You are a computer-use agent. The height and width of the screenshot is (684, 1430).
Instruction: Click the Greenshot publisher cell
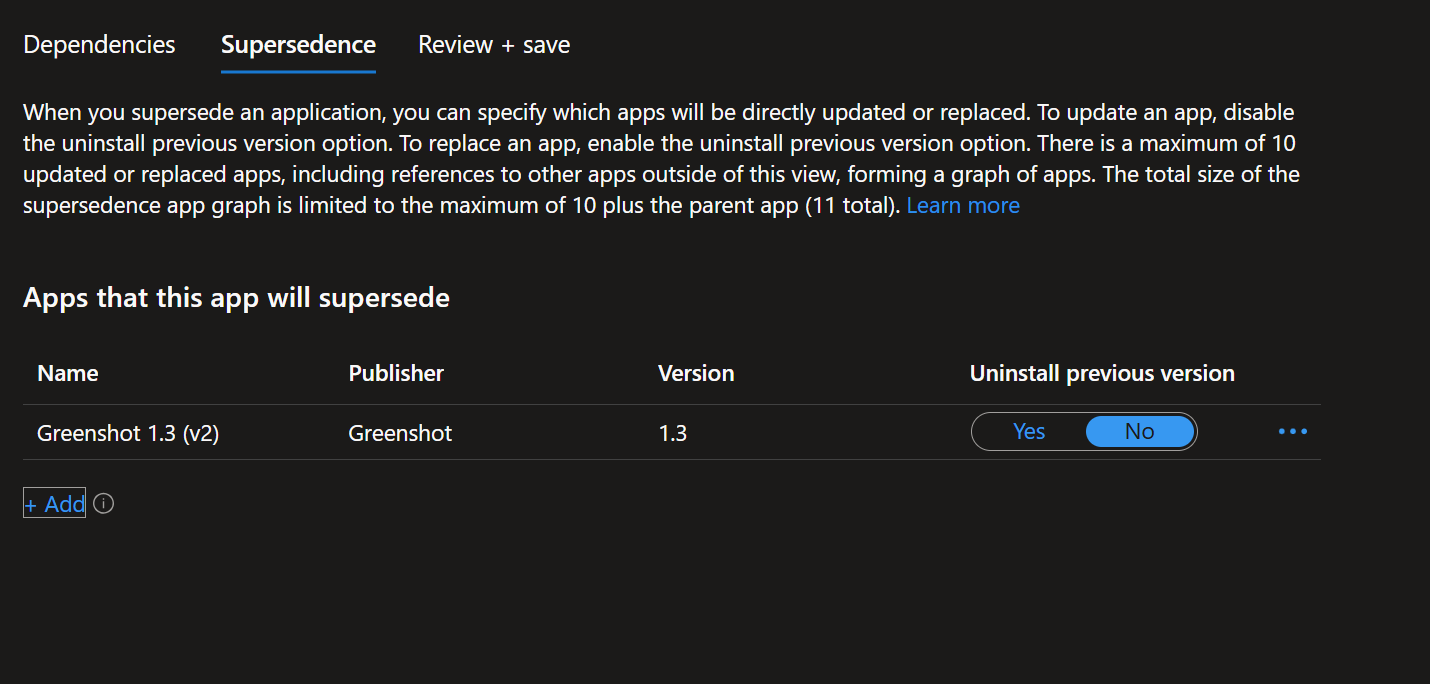point(400,433)
